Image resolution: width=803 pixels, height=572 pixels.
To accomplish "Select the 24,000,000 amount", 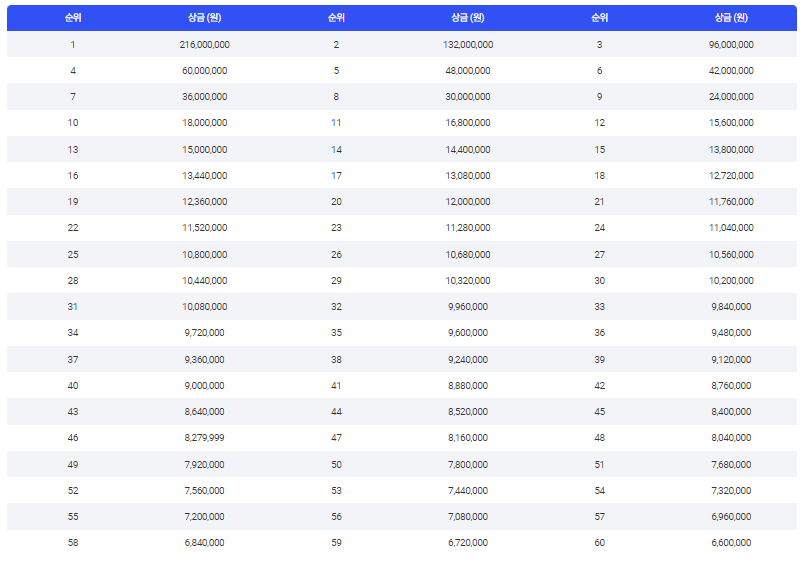I will click(x=731, y=97).
